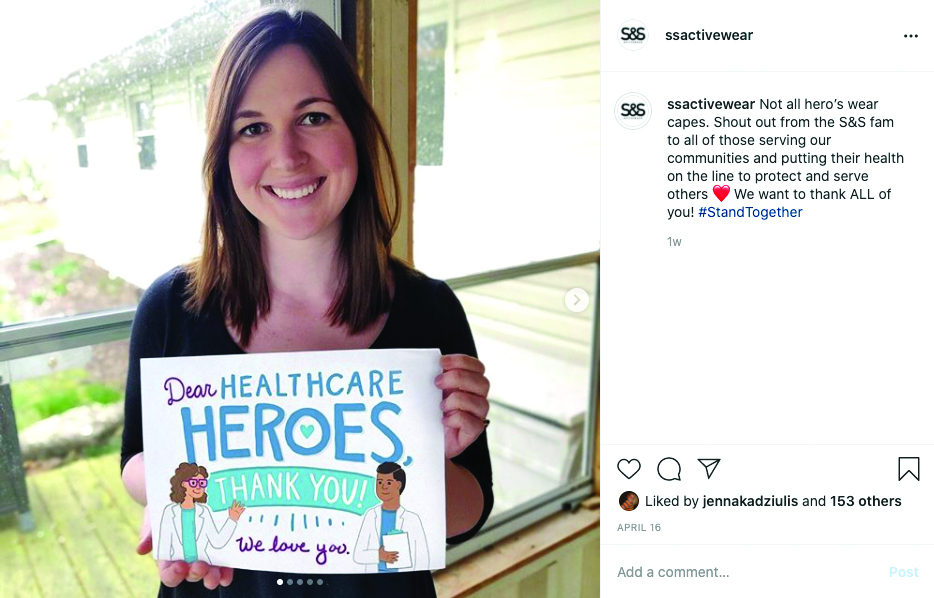This screenshot has width=934, height=598.
Task: Share the post via paper plane icon
Action: pos(709,468)
